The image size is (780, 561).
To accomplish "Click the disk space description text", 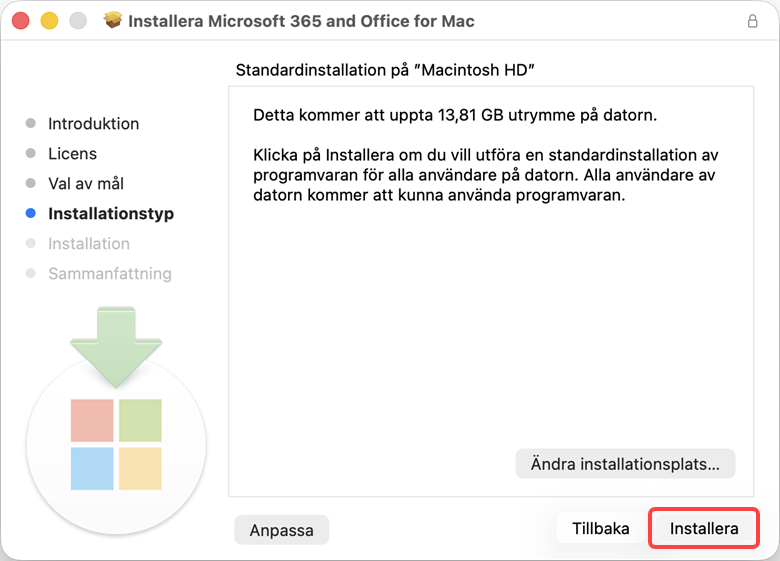I will pos(455,115).
